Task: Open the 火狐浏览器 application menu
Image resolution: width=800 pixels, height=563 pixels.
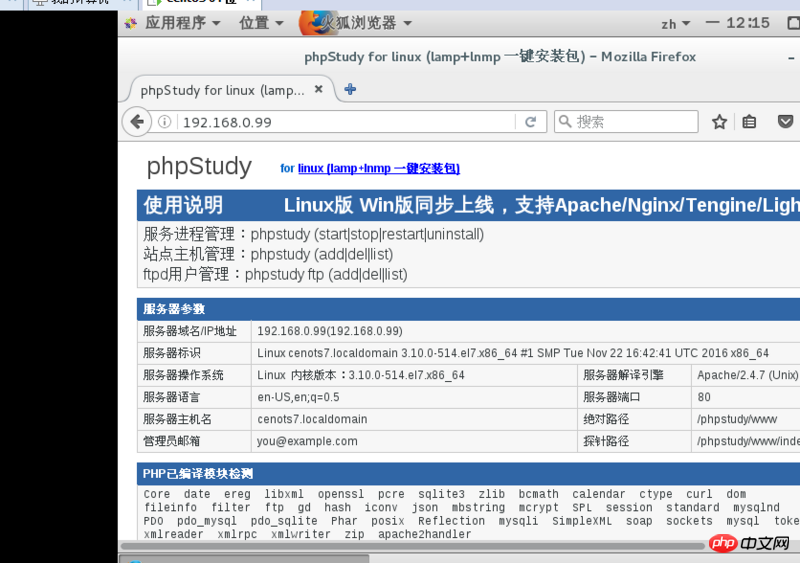Action: (365, 23)
